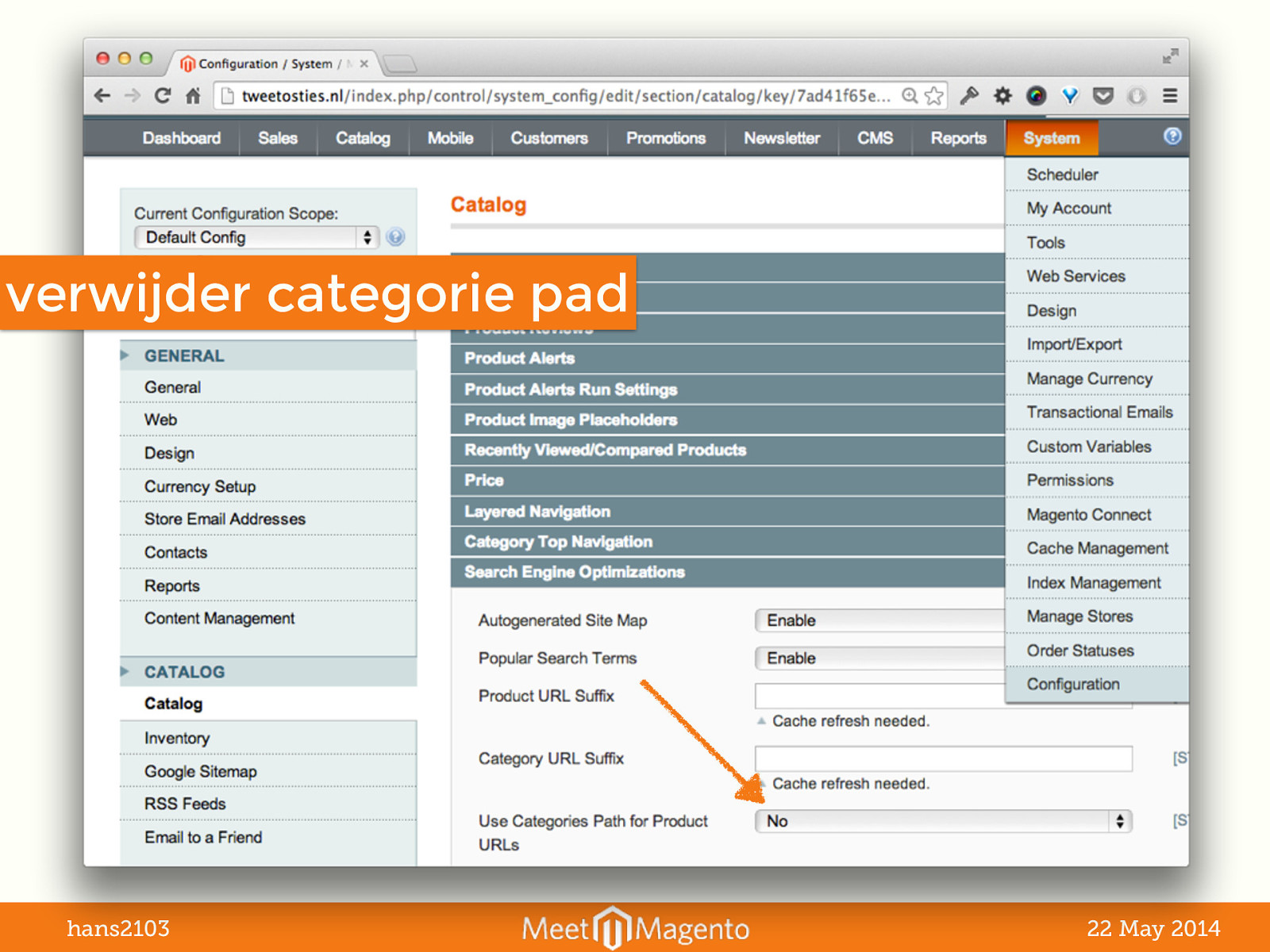Viewport: 1270px width, 952px height.
Task: Click the zoom magnifier icon in address bar
Action: click(910, 96)
